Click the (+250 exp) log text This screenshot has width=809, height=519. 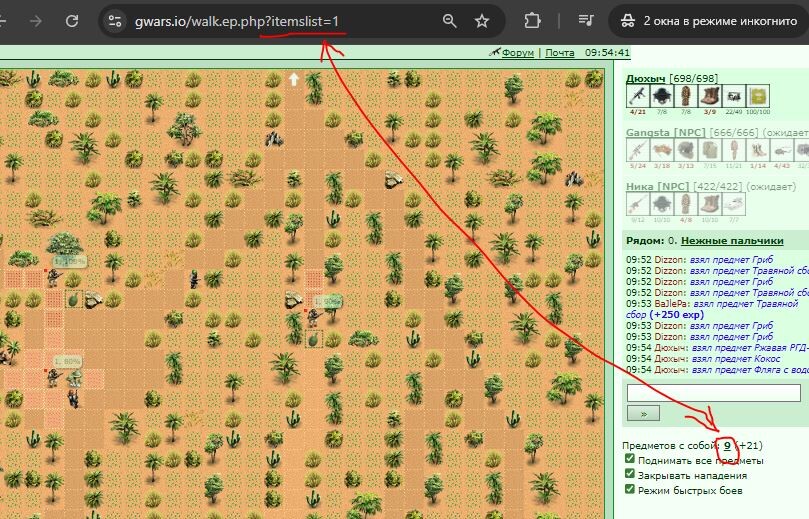pyautogui.click(x=676, y=315)
